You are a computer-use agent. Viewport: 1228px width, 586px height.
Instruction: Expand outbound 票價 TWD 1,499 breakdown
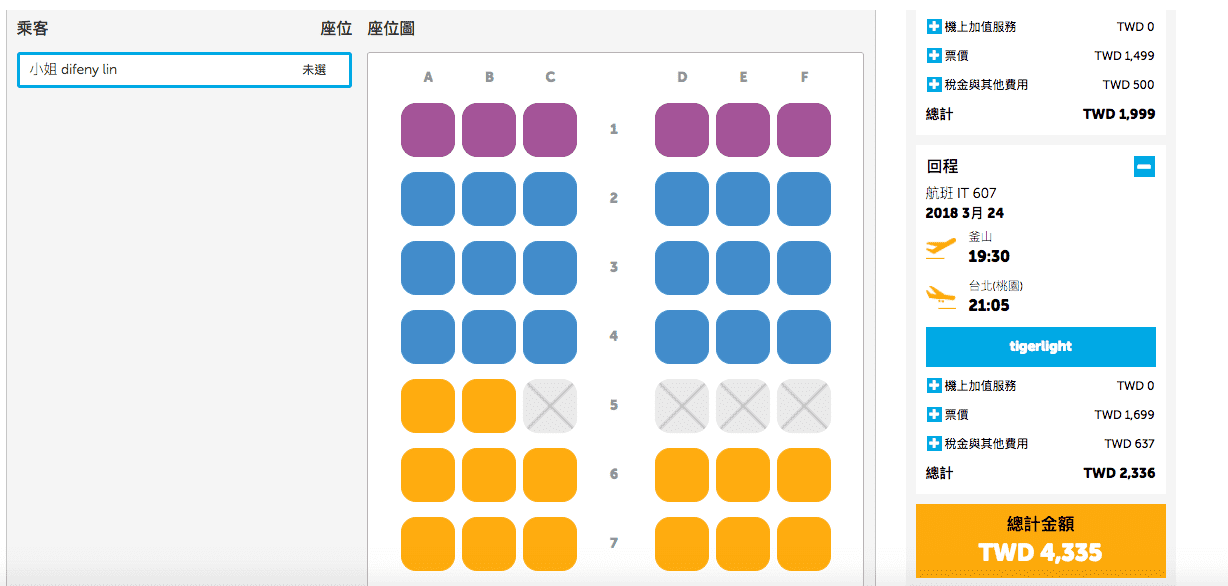pos(934,56)
